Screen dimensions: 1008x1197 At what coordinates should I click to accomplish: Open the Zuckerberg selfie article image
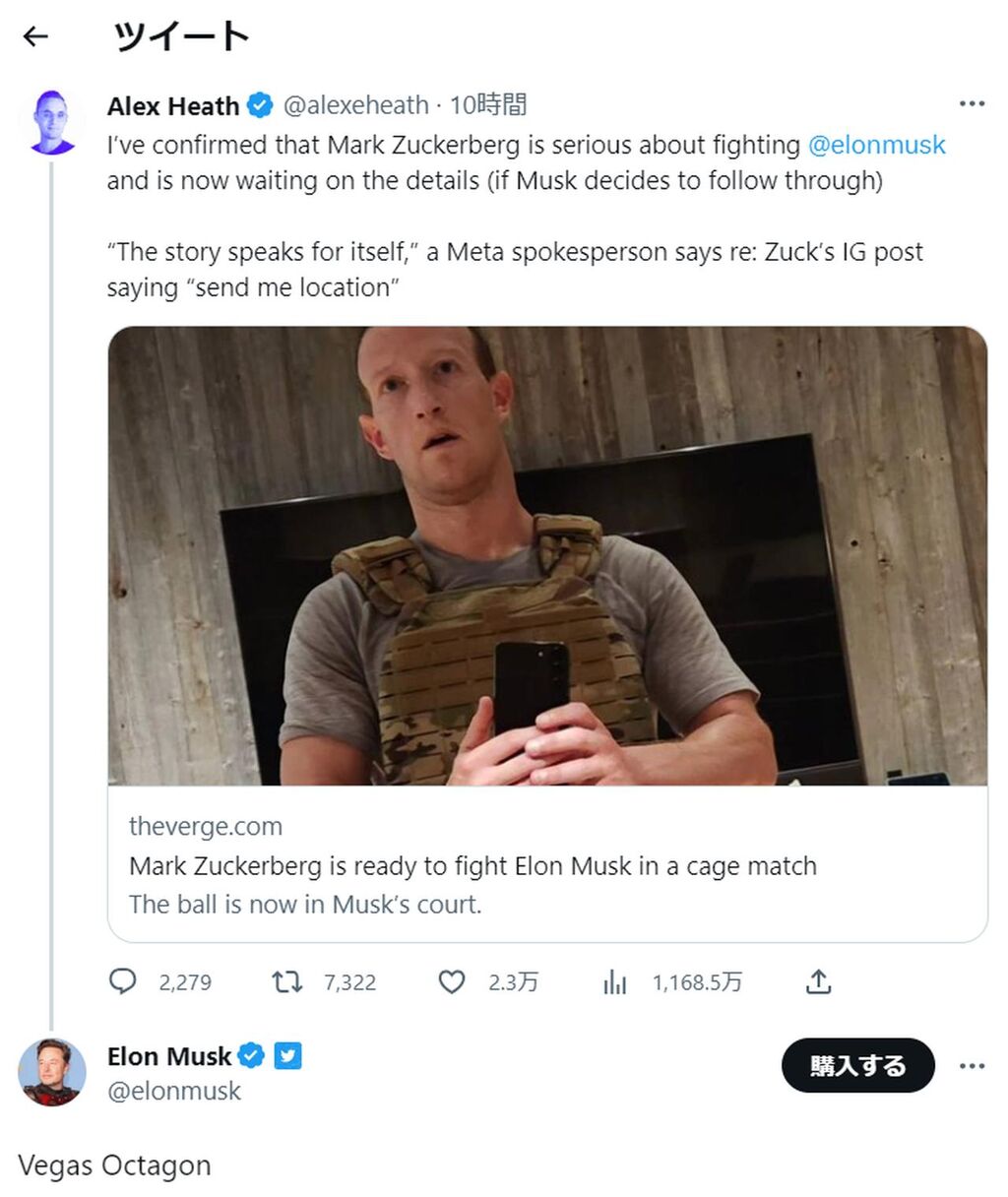click(547, 555)
